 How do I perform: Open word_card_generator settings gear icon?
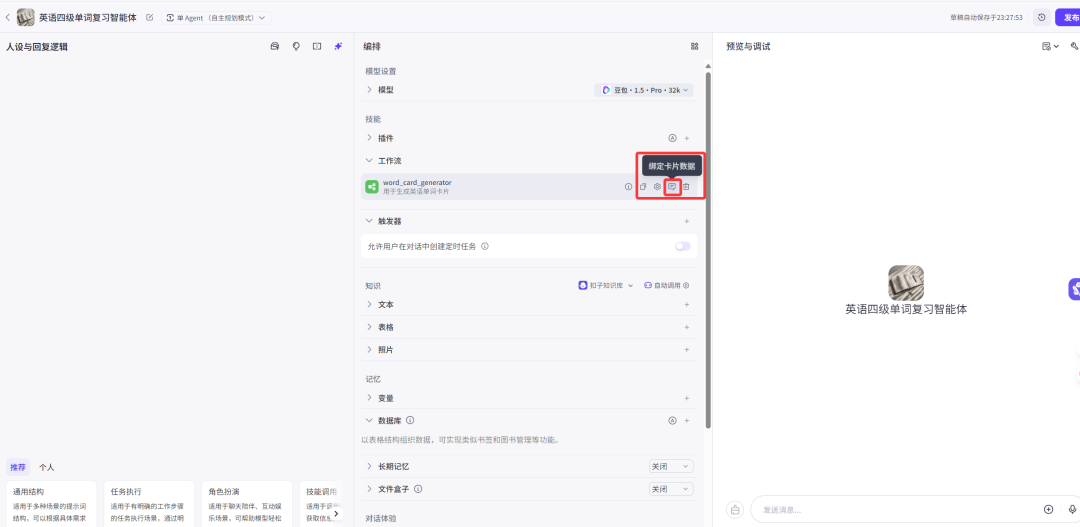[x=657, y=187]
